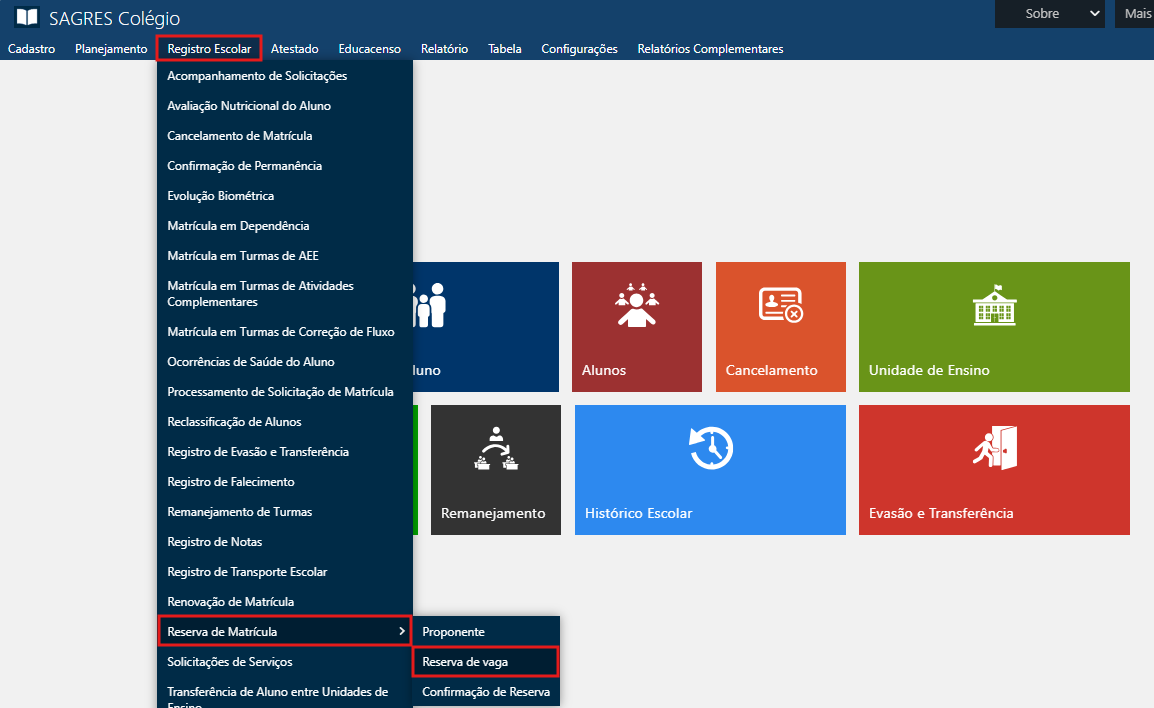Select Avaliação Nutricional do Aluno
The height and width of the screenshot is (708, 1154).
(x=285, y=106)
